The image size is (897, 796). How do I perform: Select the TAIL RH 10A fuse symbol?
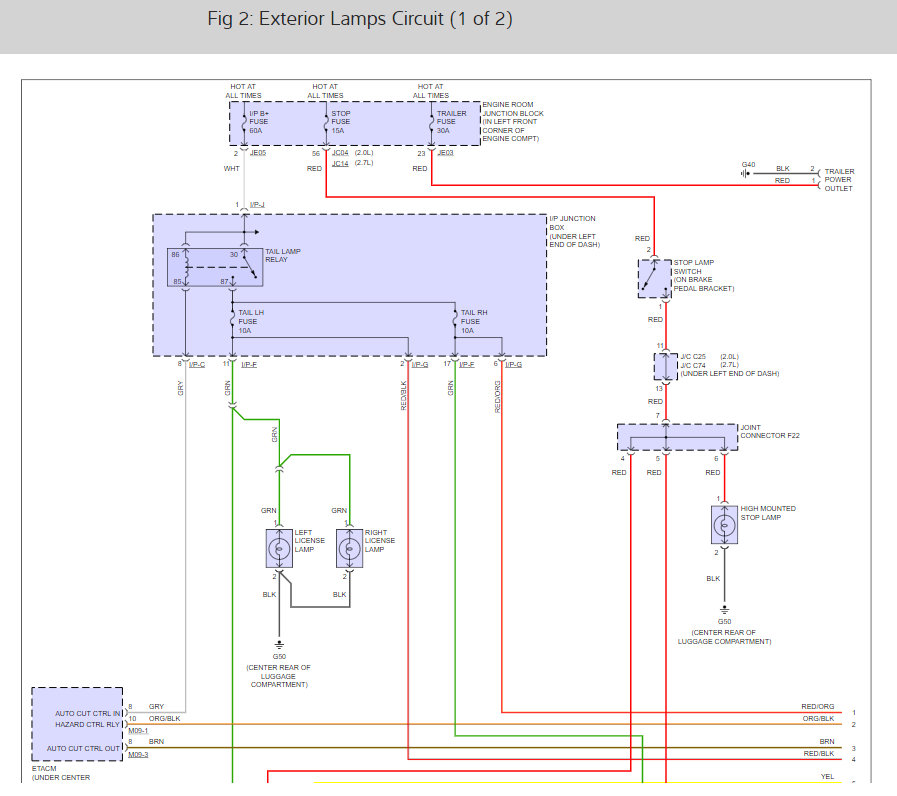455,319
